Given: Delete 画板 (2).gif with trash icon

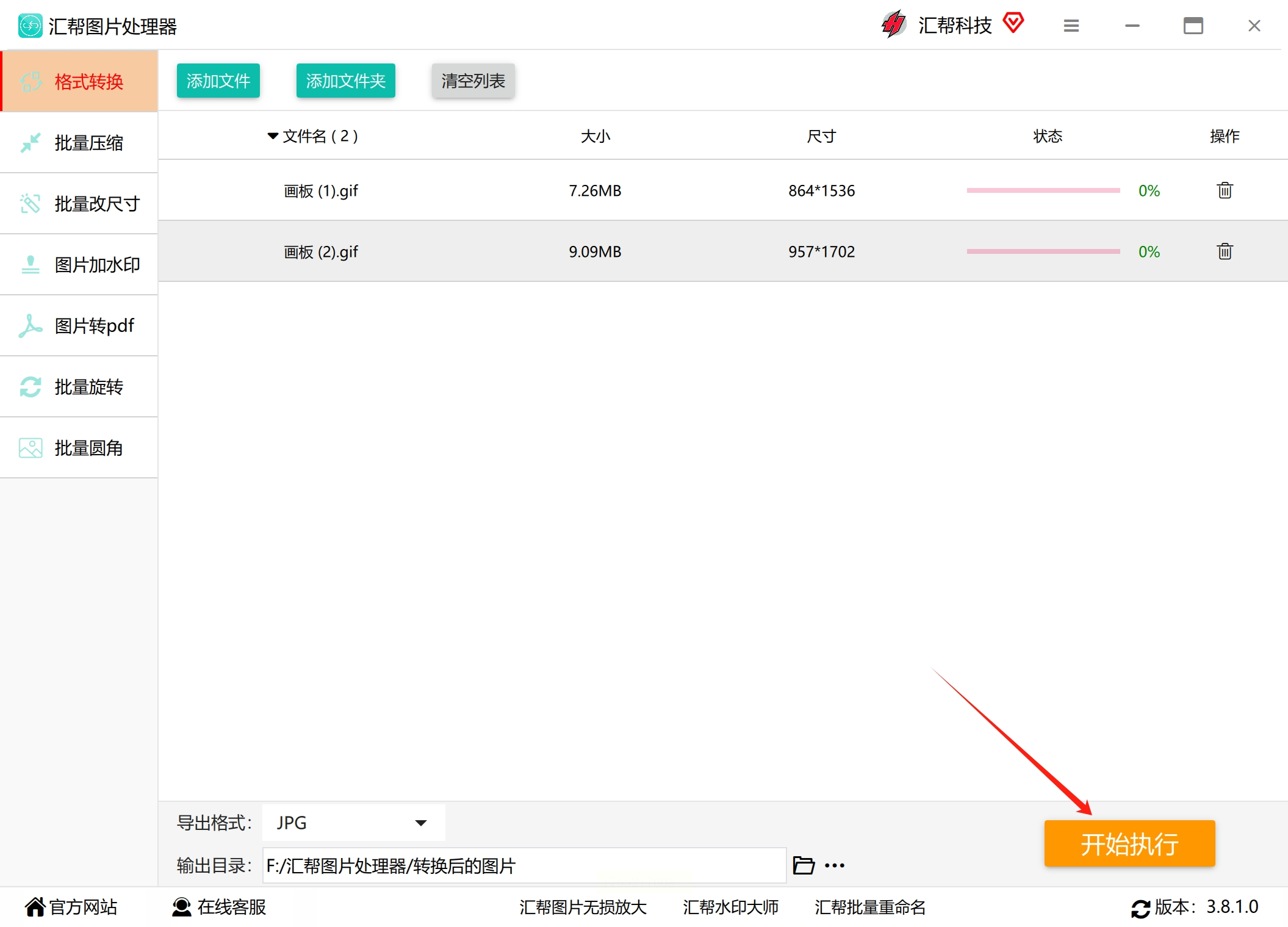Looking at the screenshot, I should pyautogui.click(x=1225, y=251).
